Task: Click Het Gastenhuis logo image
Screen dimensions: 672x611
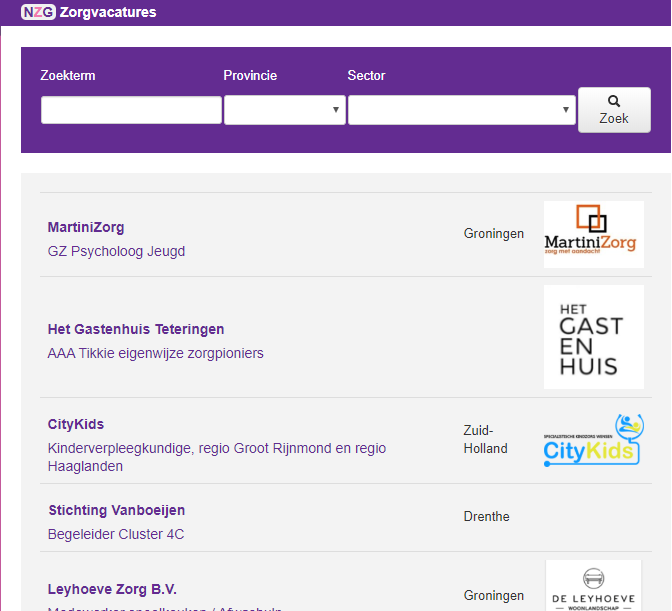Action: coord(594,337)
